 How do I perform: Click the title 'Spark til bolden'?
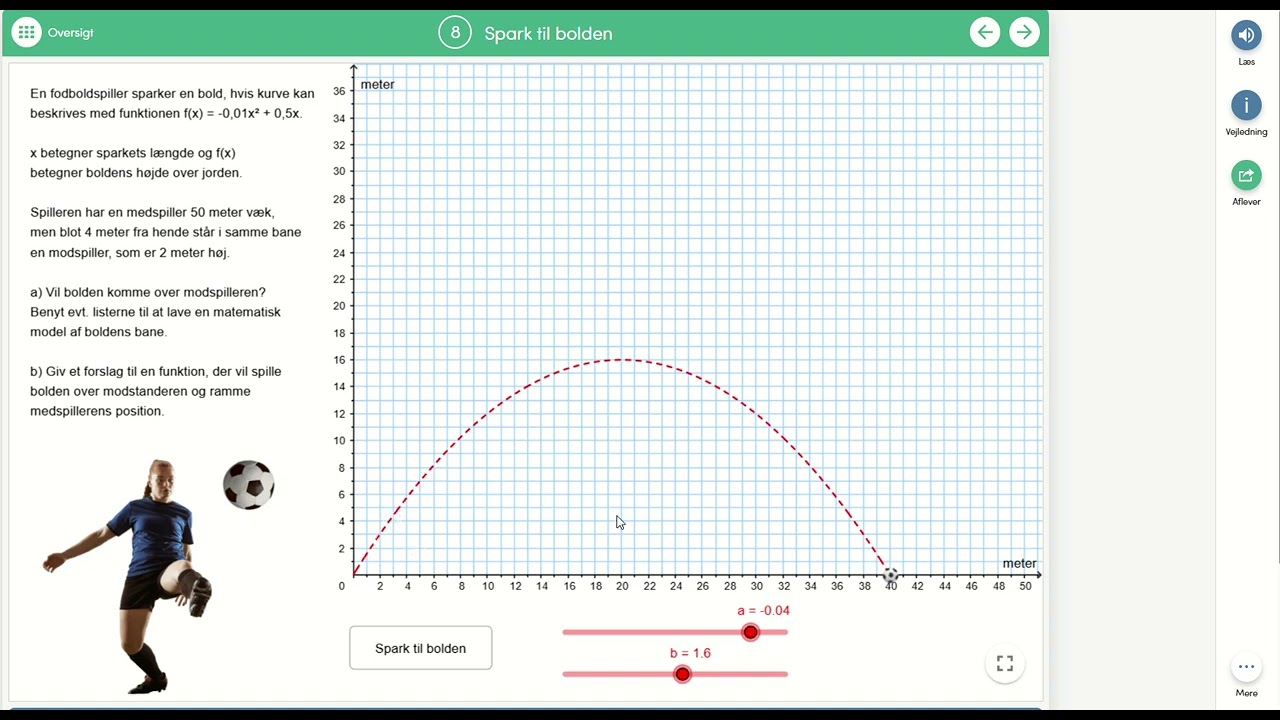pos(548,33)
